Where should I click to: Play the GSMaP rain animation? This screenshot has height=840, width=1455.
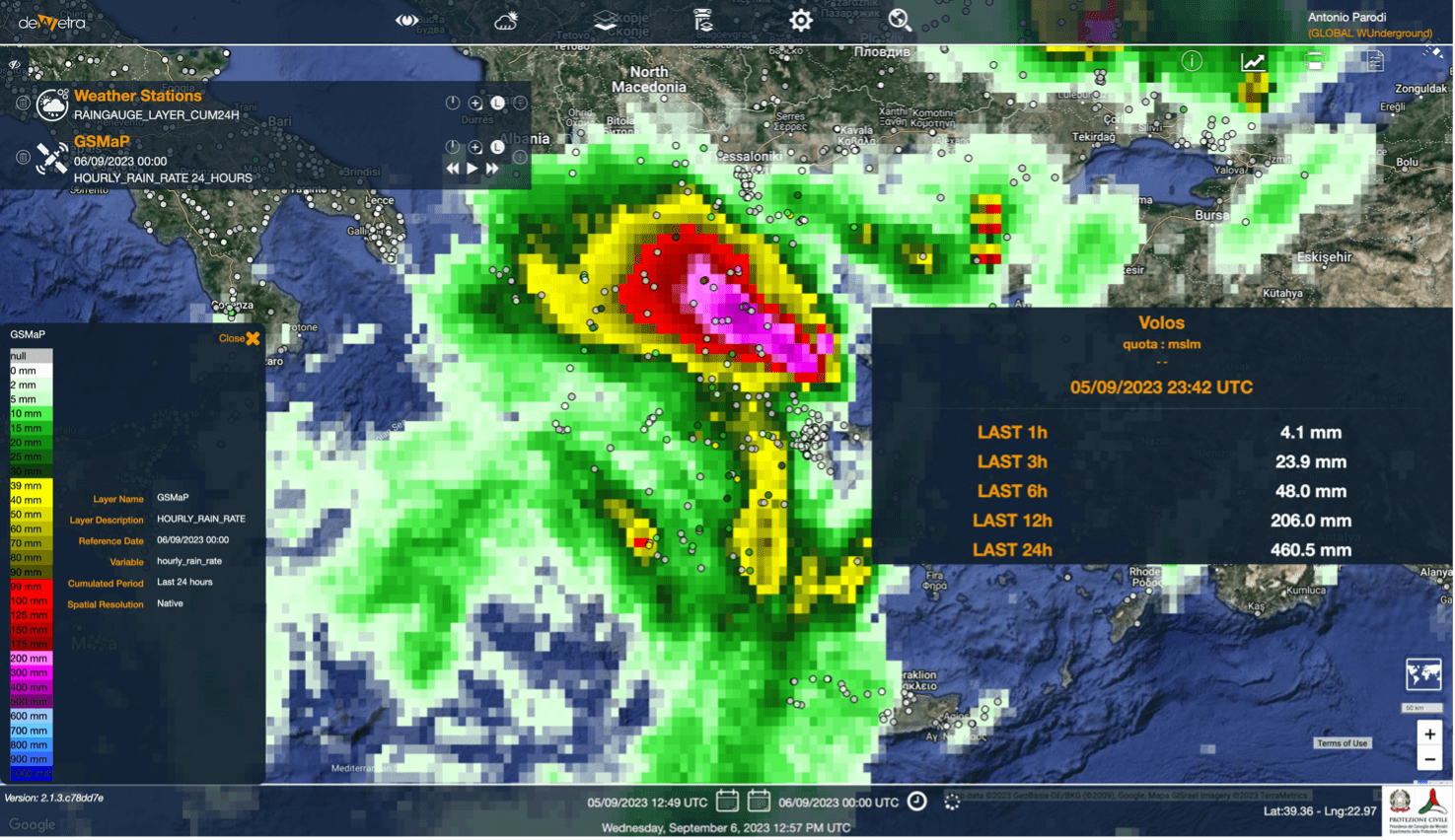click(x=472, y=168)
